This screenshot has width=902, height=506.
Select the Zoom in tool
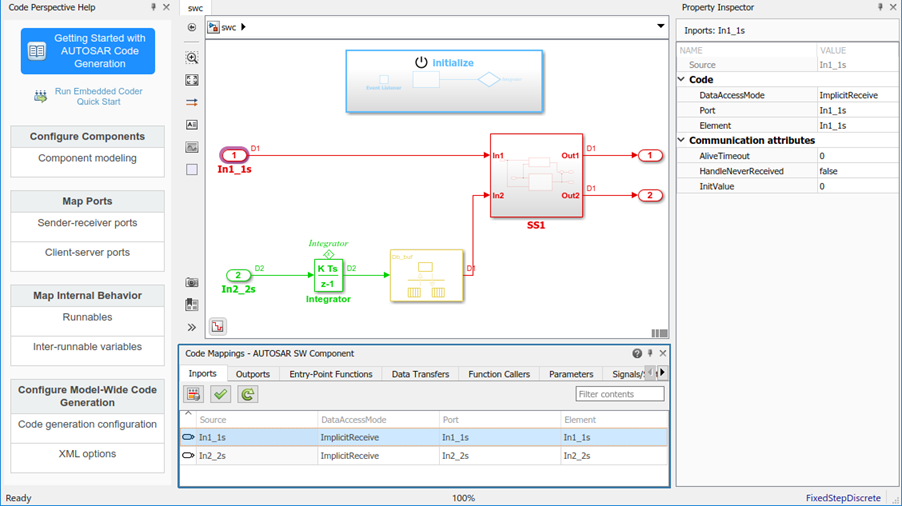pos(192,57)
